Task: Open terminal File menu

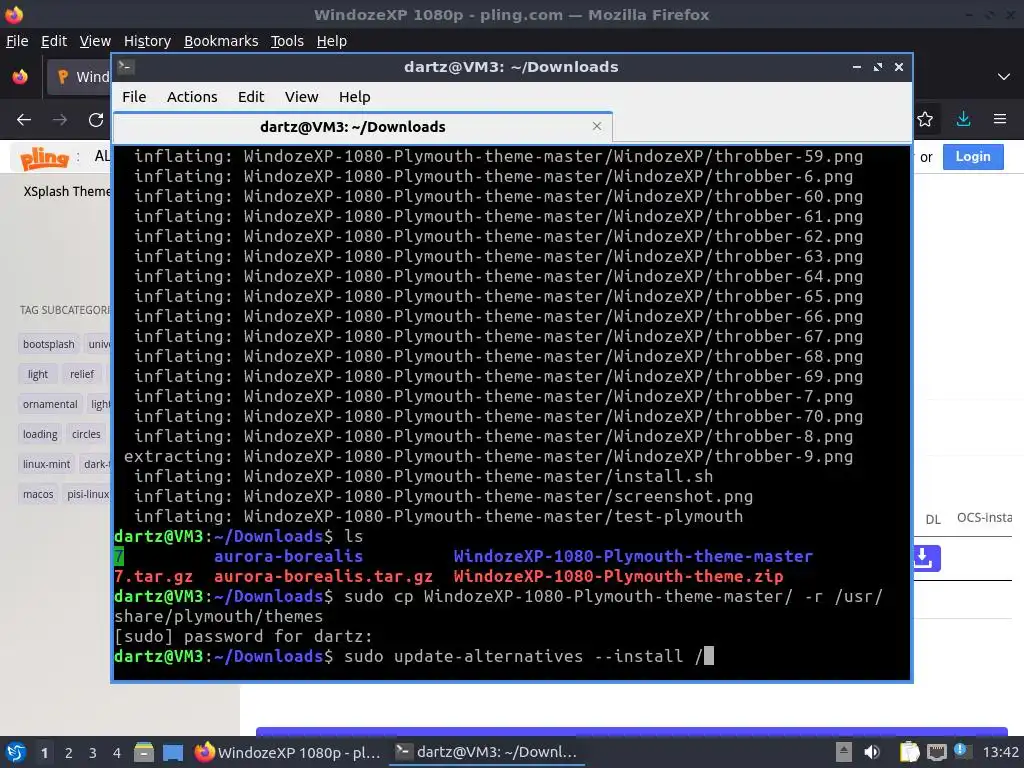Action: (x=134, y=97)
